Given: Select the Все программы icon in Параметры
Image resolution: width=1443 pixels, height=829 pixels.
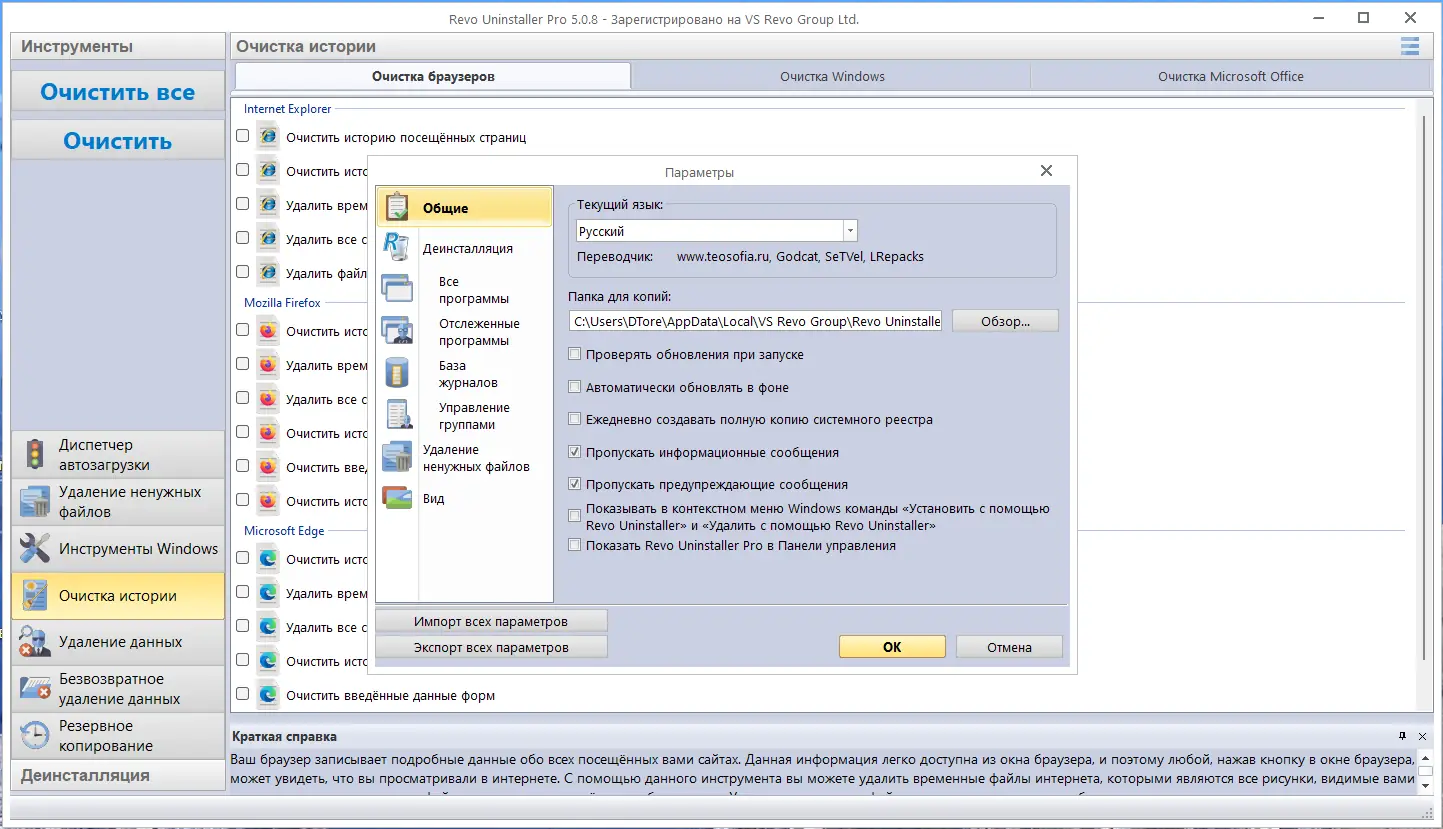Looking at the screenshot, I should tap(397, 289).
